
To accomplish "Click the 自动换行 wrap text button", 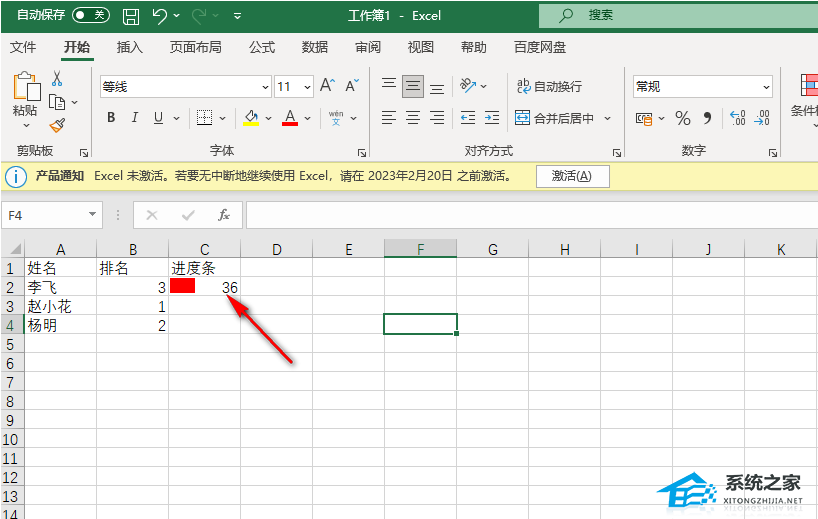I will 548,87.
